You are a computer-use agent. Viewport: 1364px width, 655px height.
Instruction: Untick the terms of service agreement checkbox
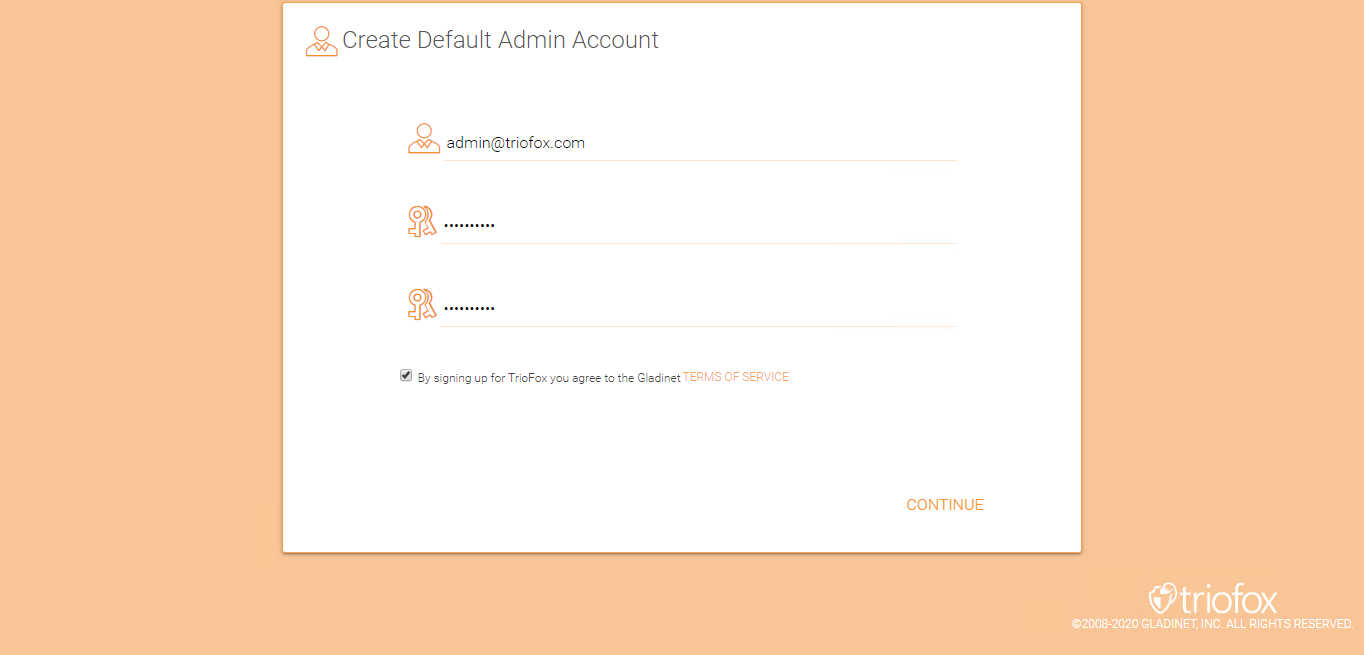point(406,376)
